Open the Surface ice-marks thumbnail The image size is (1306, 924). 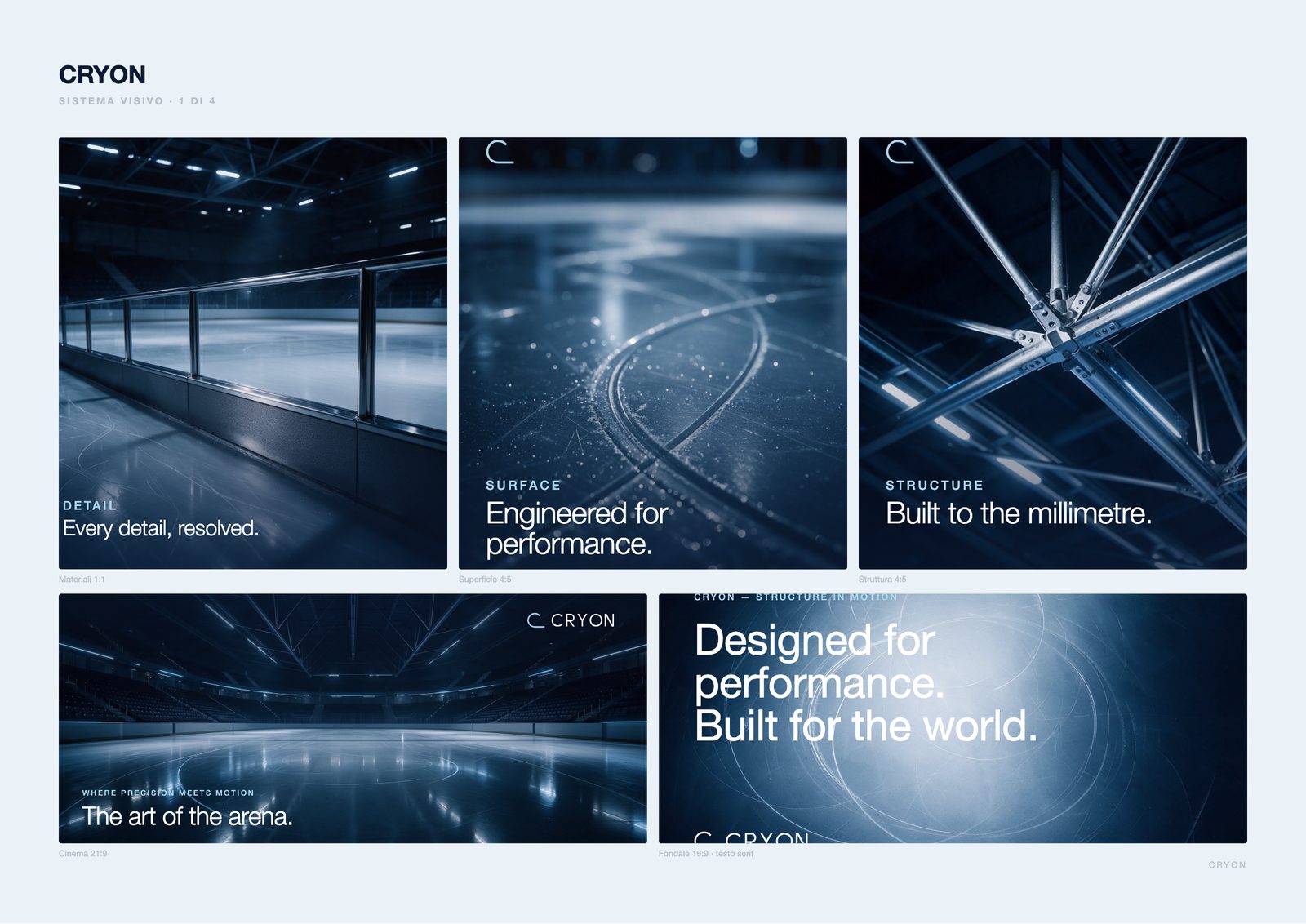(653, 353)
